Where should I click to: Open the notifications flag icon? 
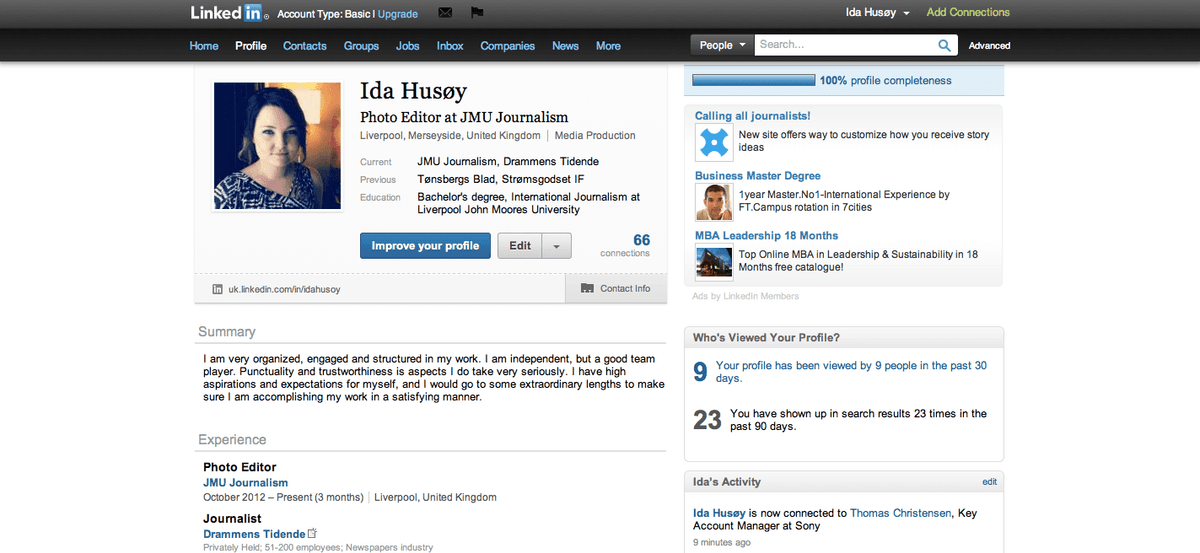pyautogui.click(x=477, y=13)
